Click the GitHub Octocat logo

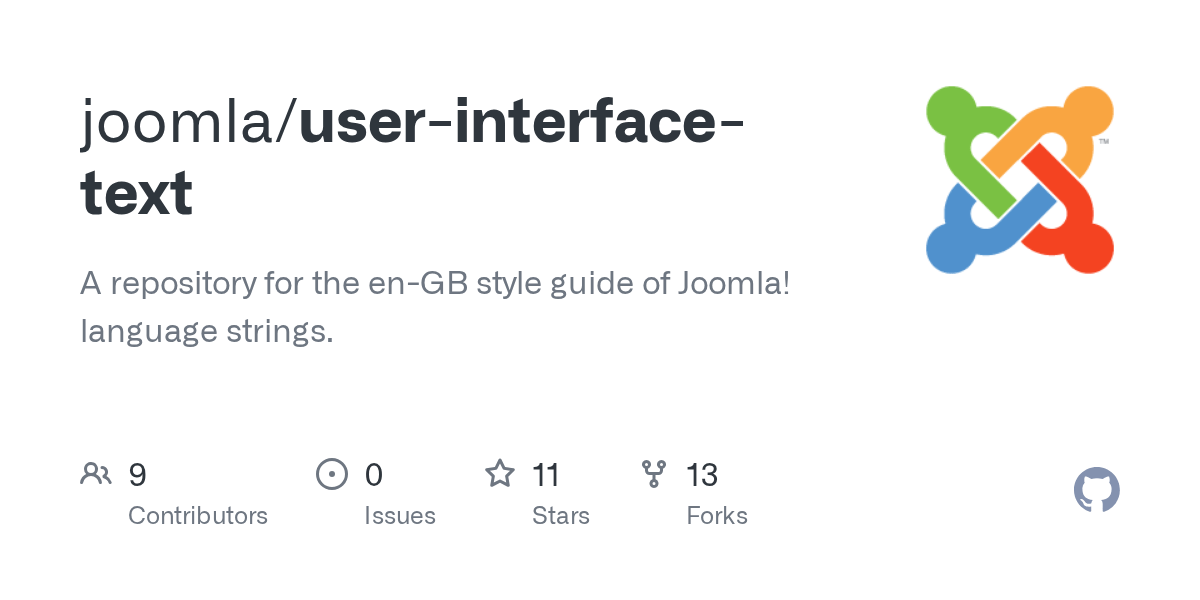tap(1096, 490)
